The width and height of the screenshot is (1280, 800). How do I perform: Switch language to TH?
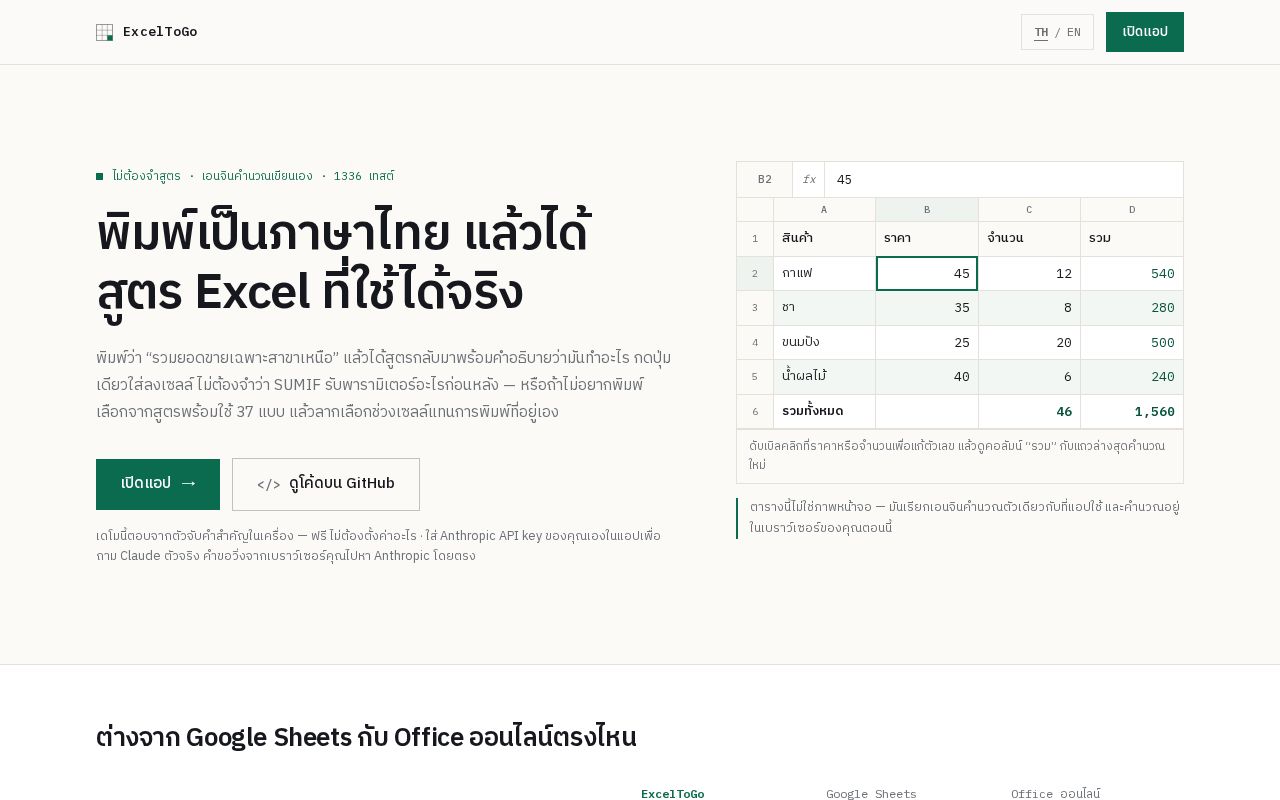[x=1041, y=32]
